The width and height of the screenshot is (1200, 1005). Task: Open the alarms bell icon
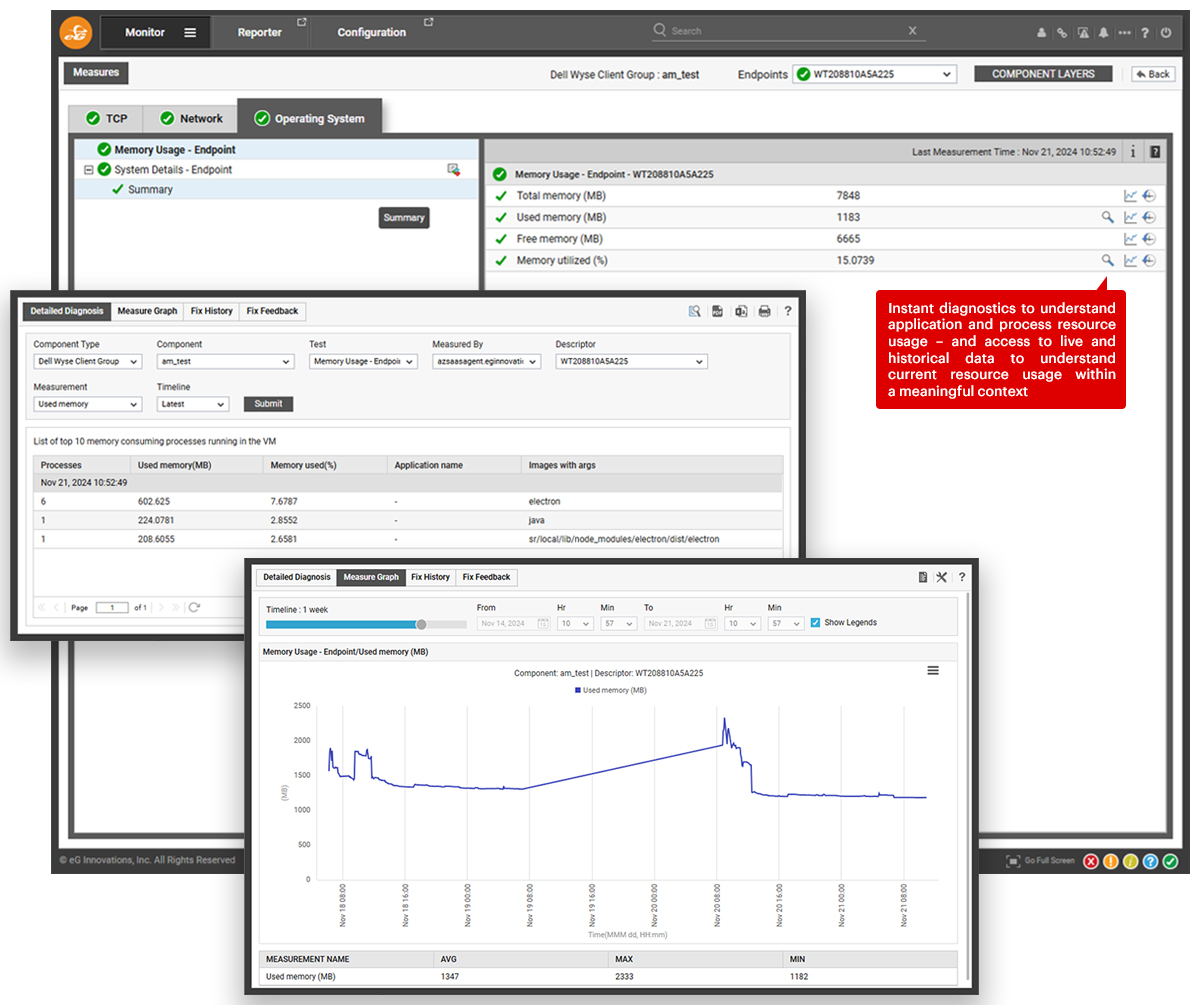coord(1104,33)
